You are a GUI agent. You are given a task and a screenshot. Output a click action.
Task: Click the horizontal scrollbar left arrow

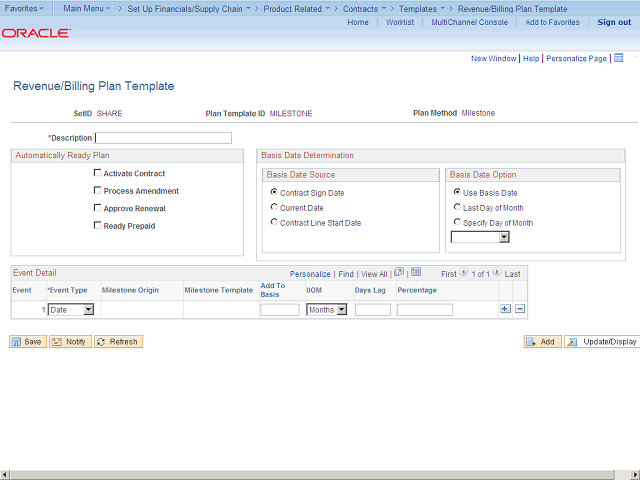click(5, 475)
